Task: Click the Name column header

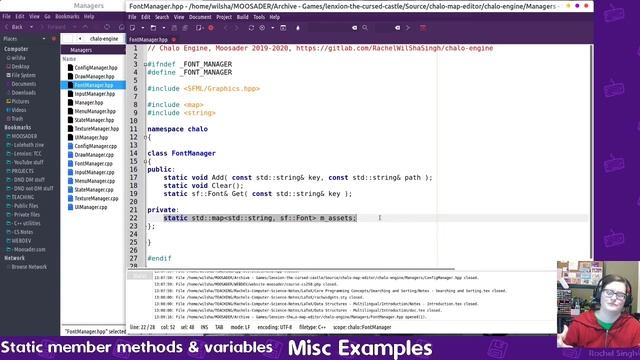Action: 69,59
